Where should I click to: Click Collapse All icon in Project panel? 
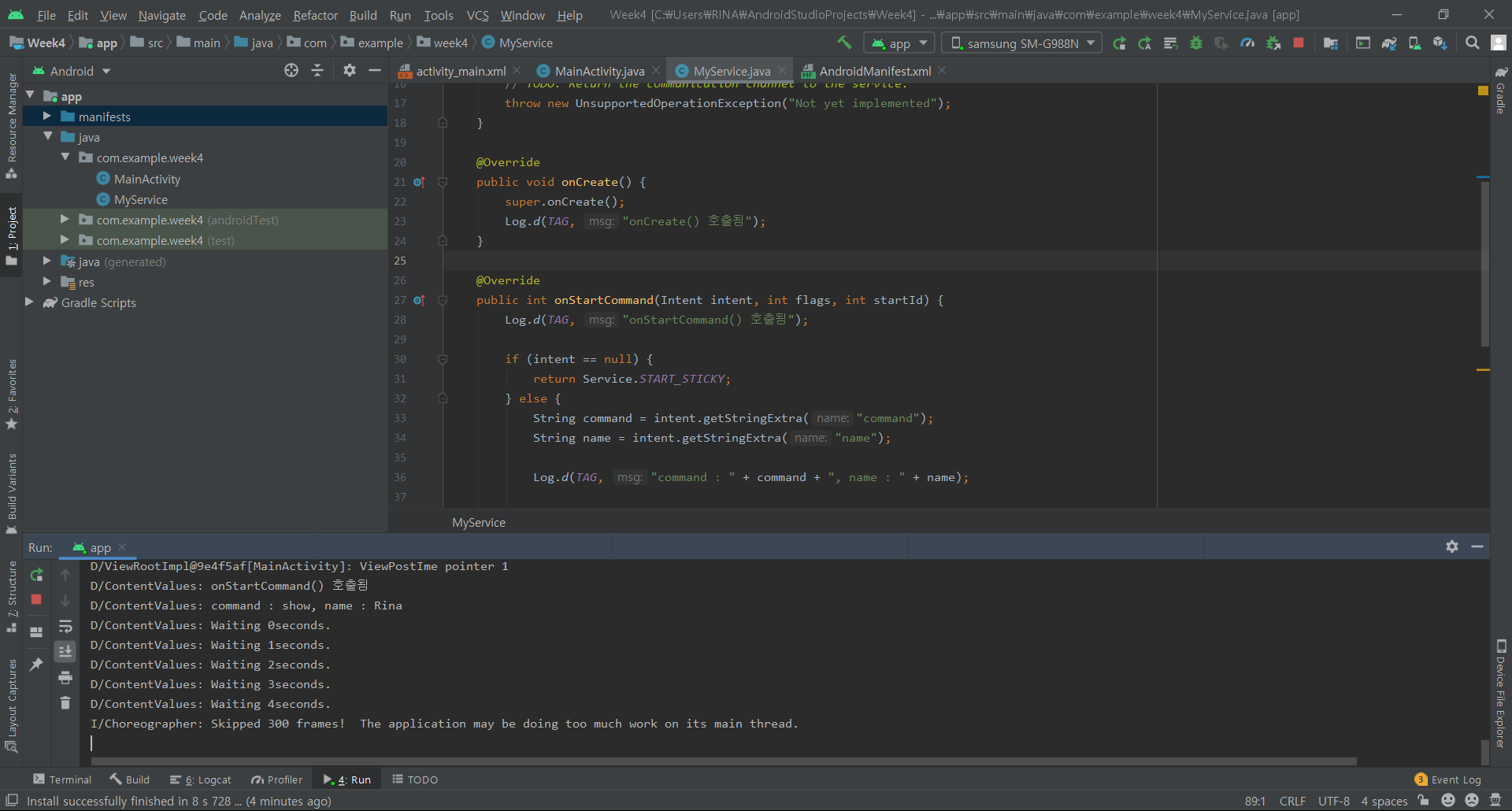tap(317, 70)
